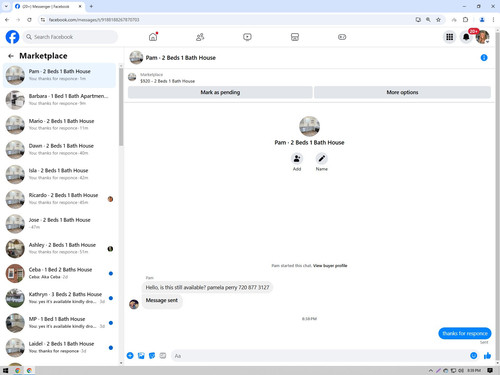Viewport: 500px width, 375px height.
Task: Click the back arrow beside Marketplace
Action: [11, 56]
